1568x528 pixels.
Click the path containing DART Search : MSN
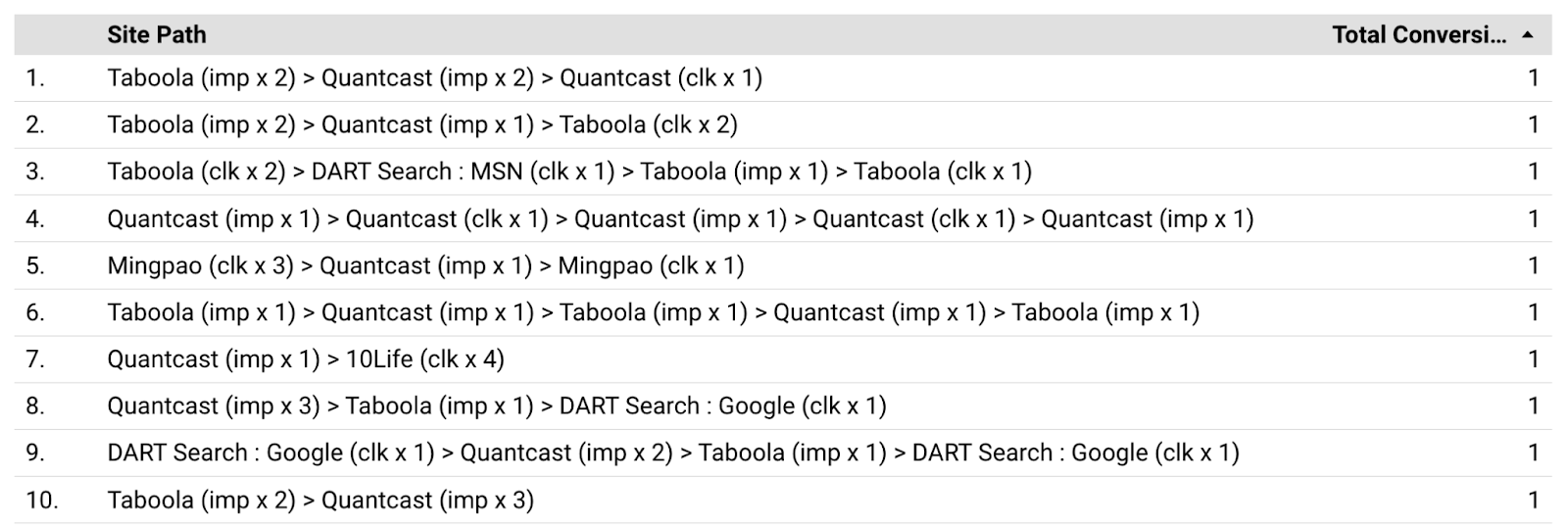pyautogui.click(x=569, y=172)
